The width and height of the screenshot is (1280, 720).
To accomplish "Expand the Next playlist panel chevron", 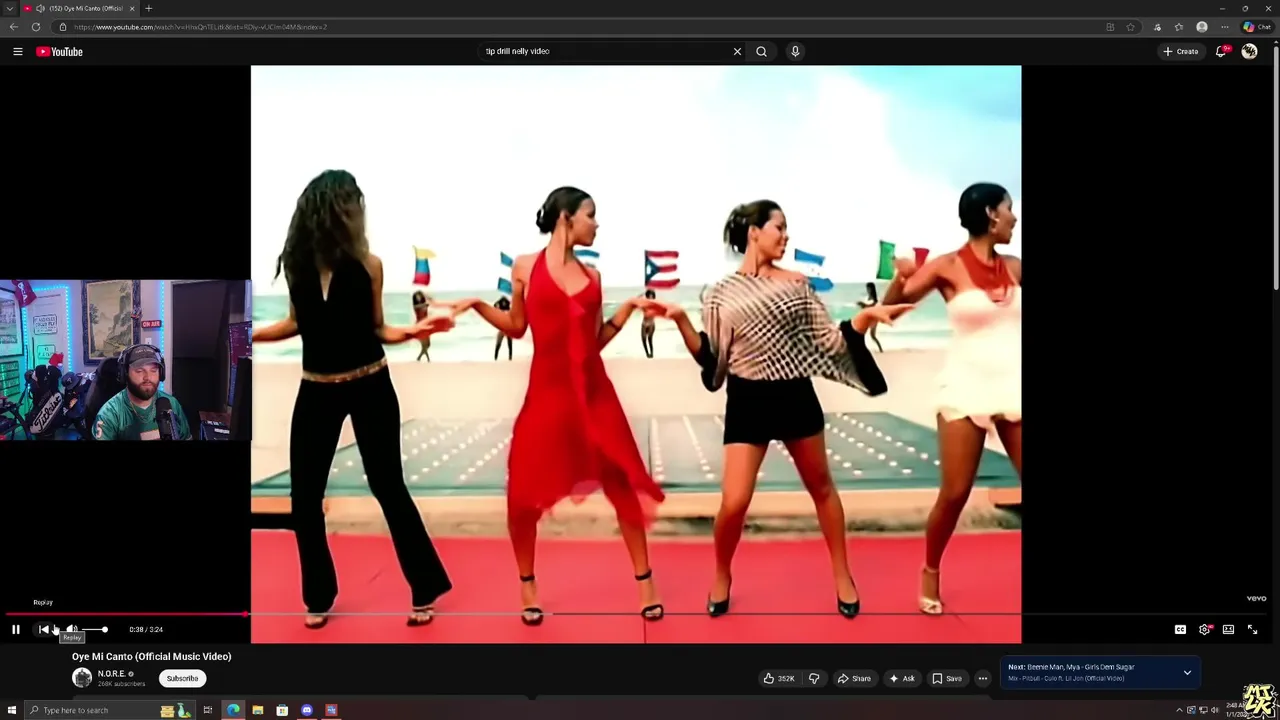I will point(1187,672).
